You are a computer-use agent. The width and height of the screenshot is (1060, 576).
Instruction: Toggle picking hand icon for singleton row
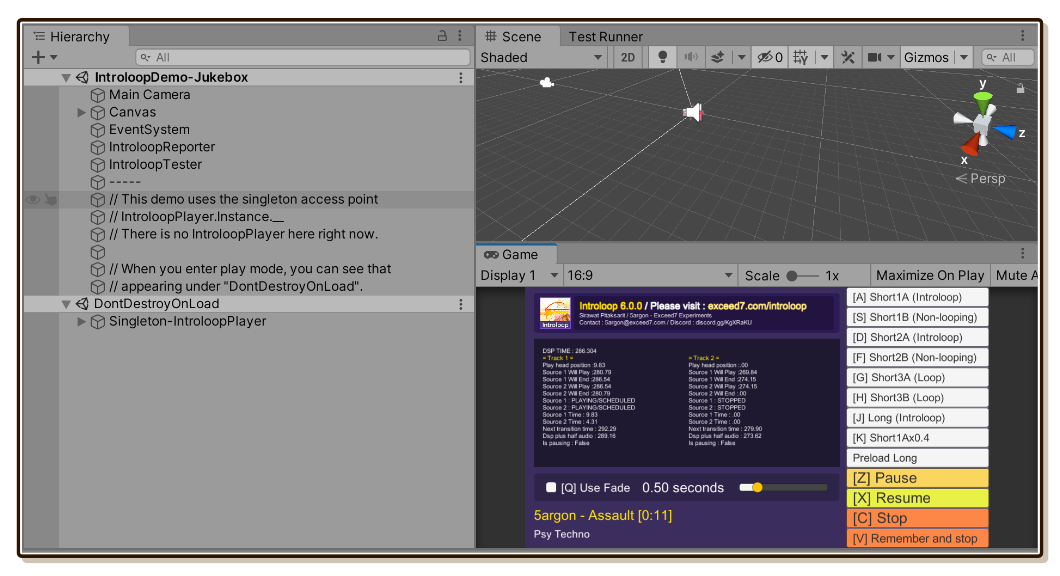pyautogui.click(x=51, y=199)
